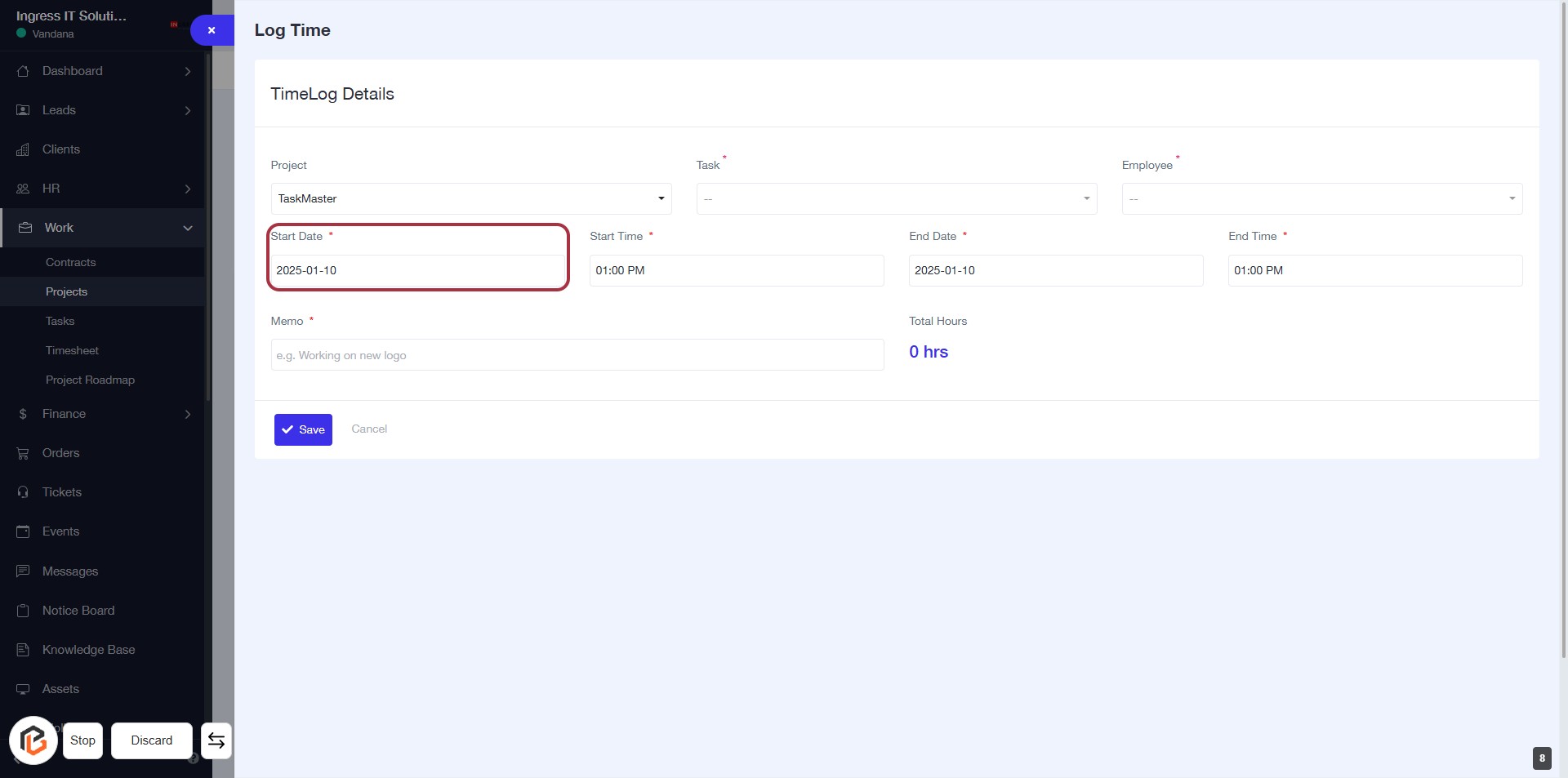Click the Events calendar icon
Viewport: 1568px width, 778px height.
tap(23, 531)
